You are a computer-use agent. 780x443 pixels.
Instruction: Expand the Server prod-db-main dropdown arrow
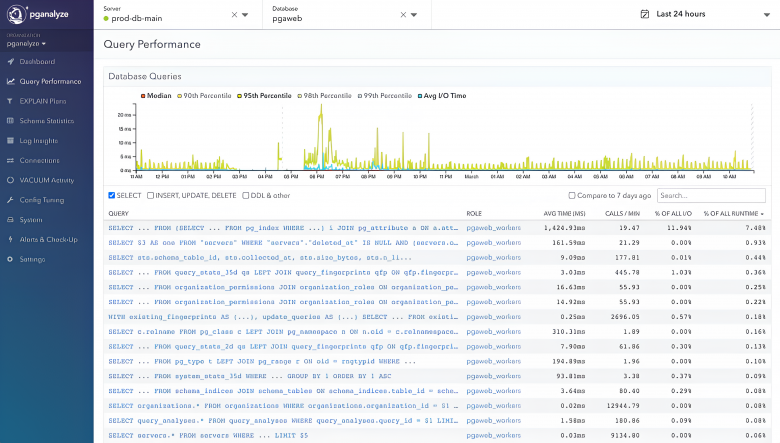pyautogui.click(x=245, y=15)
